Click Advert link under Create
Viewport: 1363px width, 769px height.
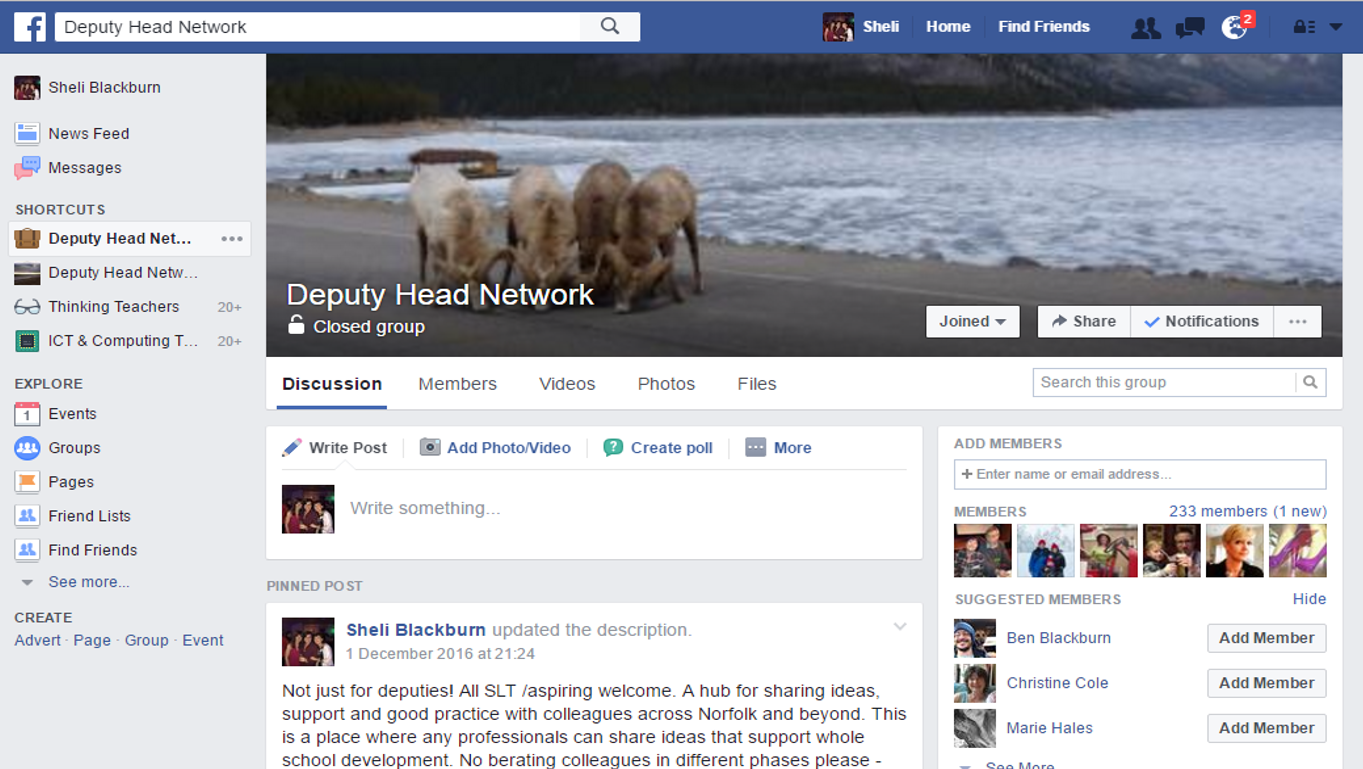coord(38,640)
